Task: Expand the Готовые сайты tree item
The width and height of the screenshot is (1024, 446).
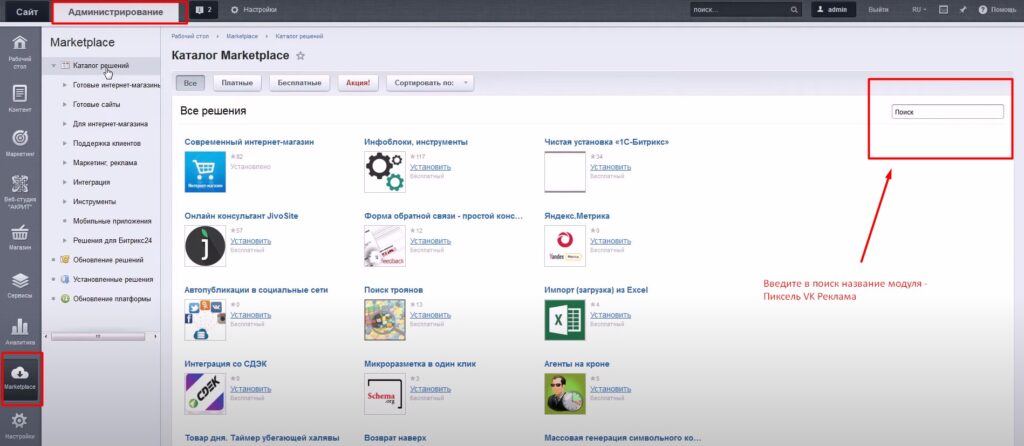Action: 65,105
